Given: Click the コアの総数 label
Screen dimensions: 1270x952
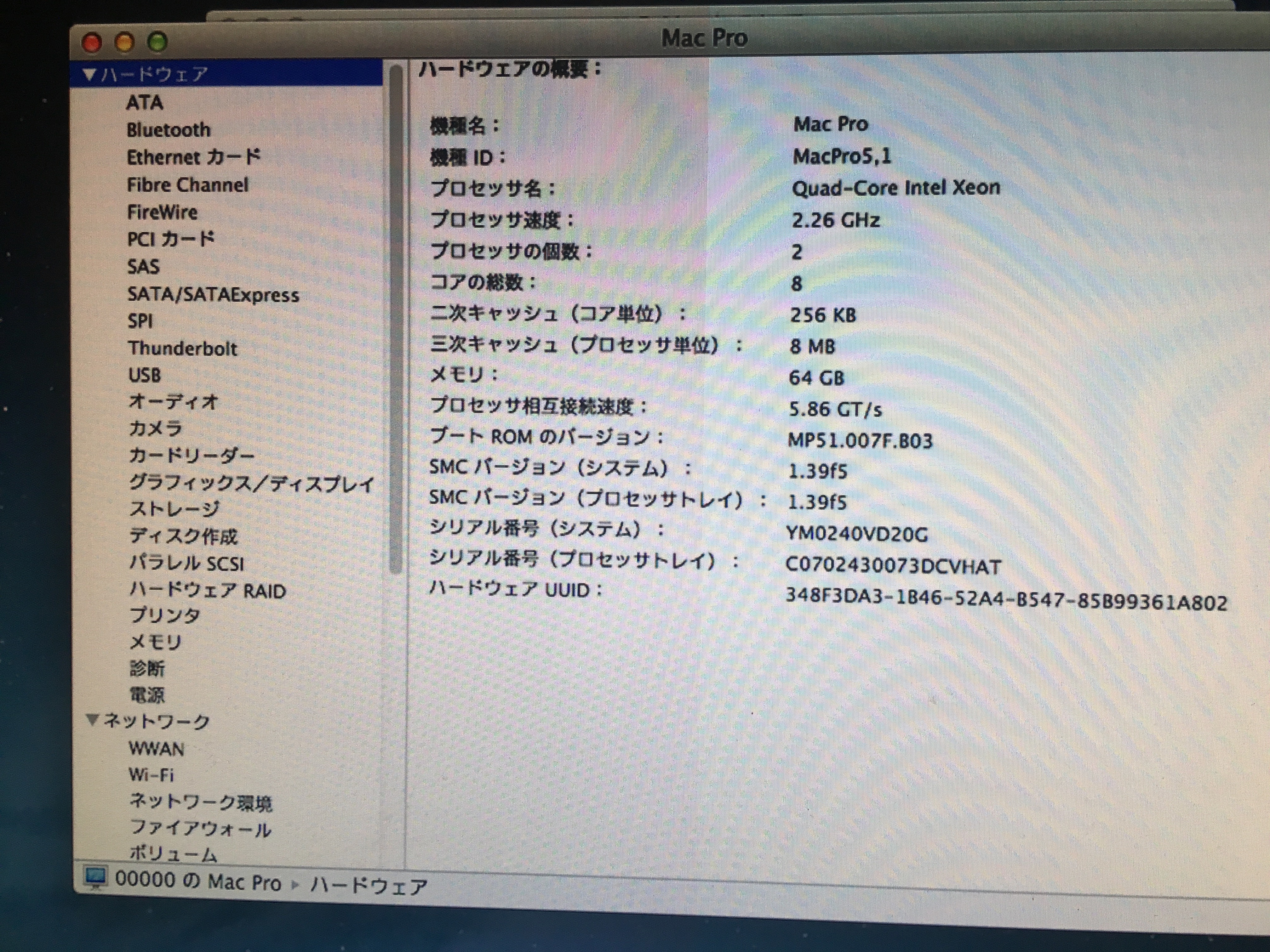Looking at the screenshot, I should pyautogui.click(x=483, y=282).
